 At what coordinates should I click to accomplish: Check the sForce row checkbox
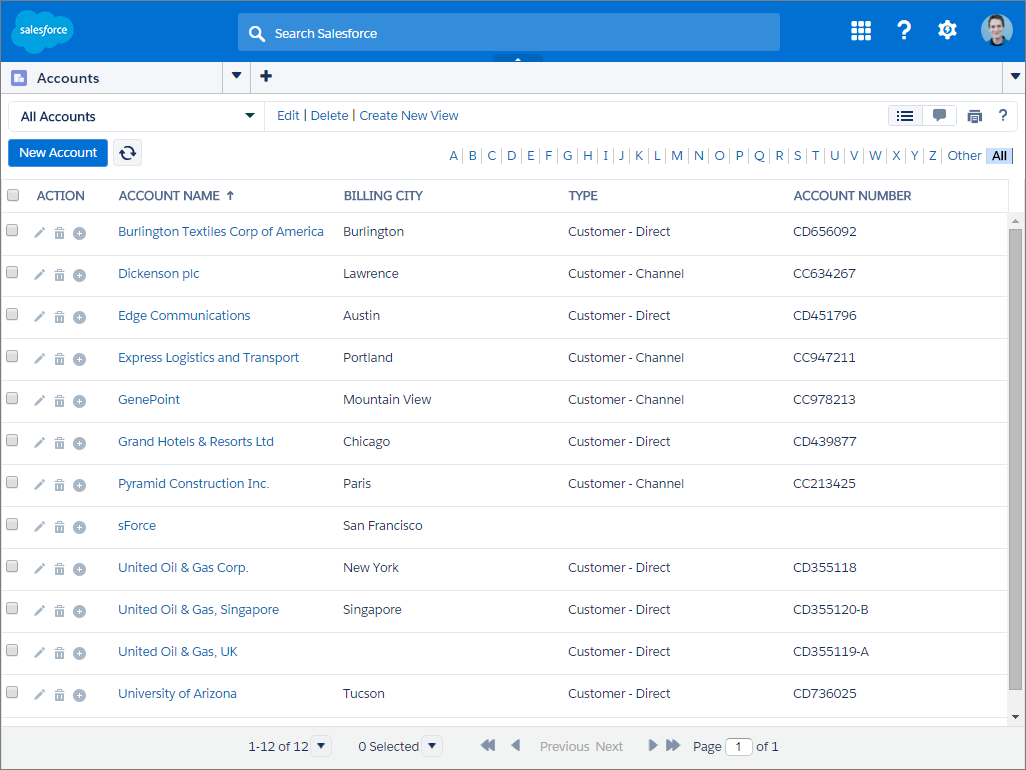point(12,524)
